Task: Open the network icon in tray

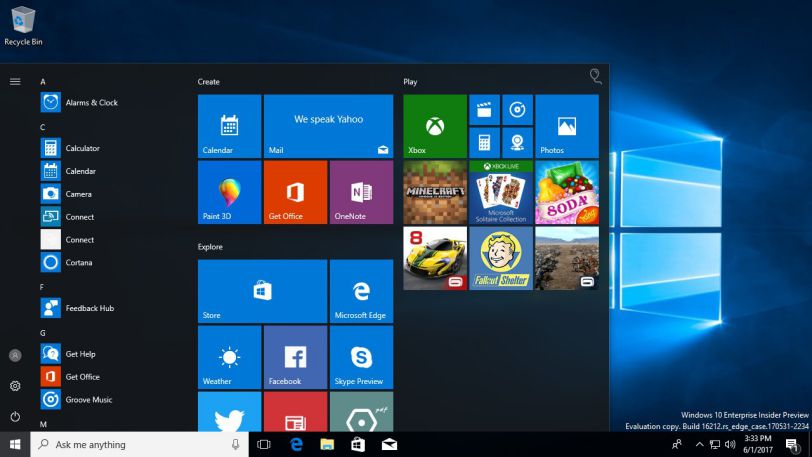Action: [715, 445]
